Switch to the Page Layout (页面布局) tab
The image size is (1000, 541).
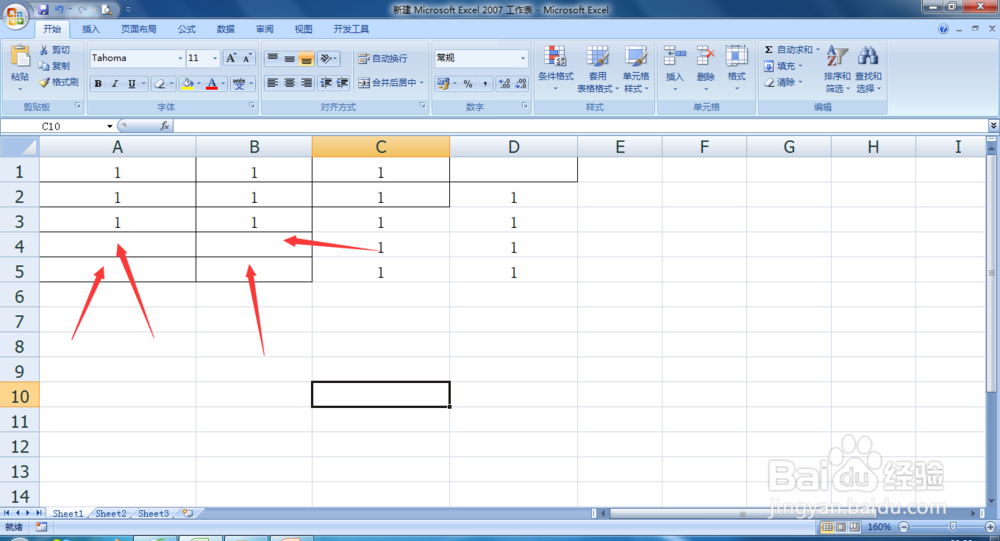pyautogui.click(x=139, y=29)
